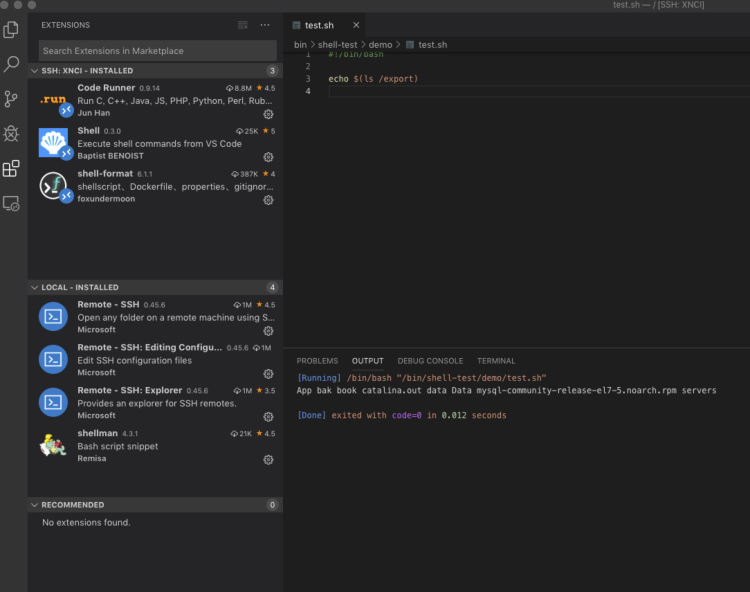Screen dimensions: 750x592
Task: Click the gear icon for Shell extension
Action: click(268, 157)
